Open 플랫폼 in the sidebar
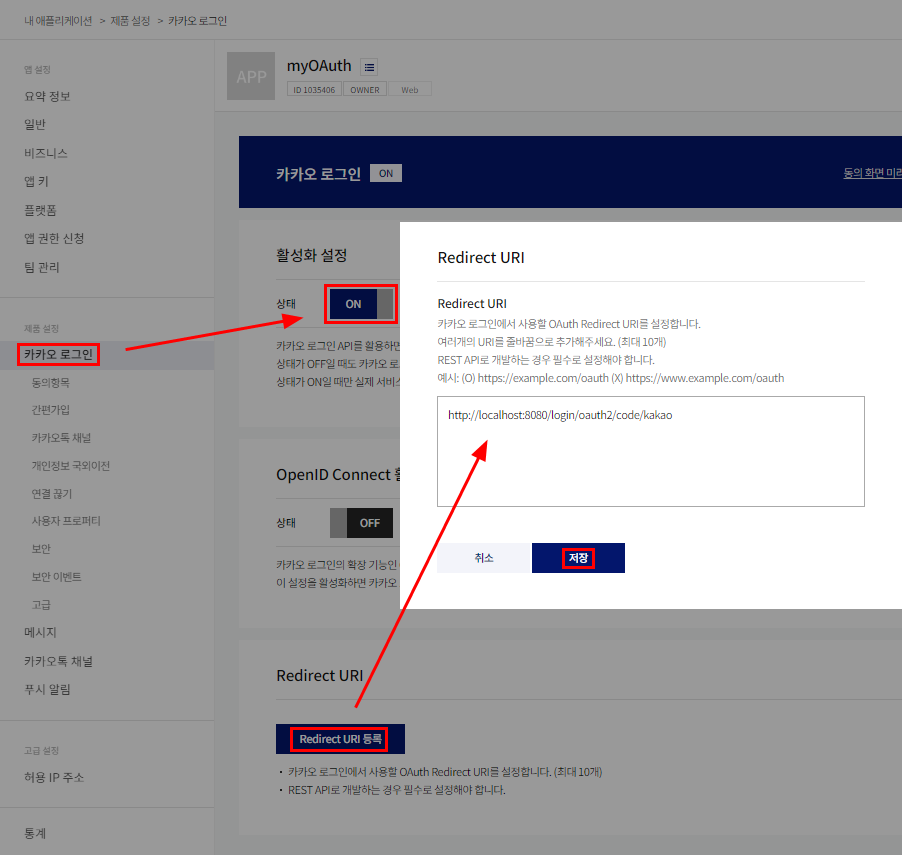902x855 pixels. point(40,210)
